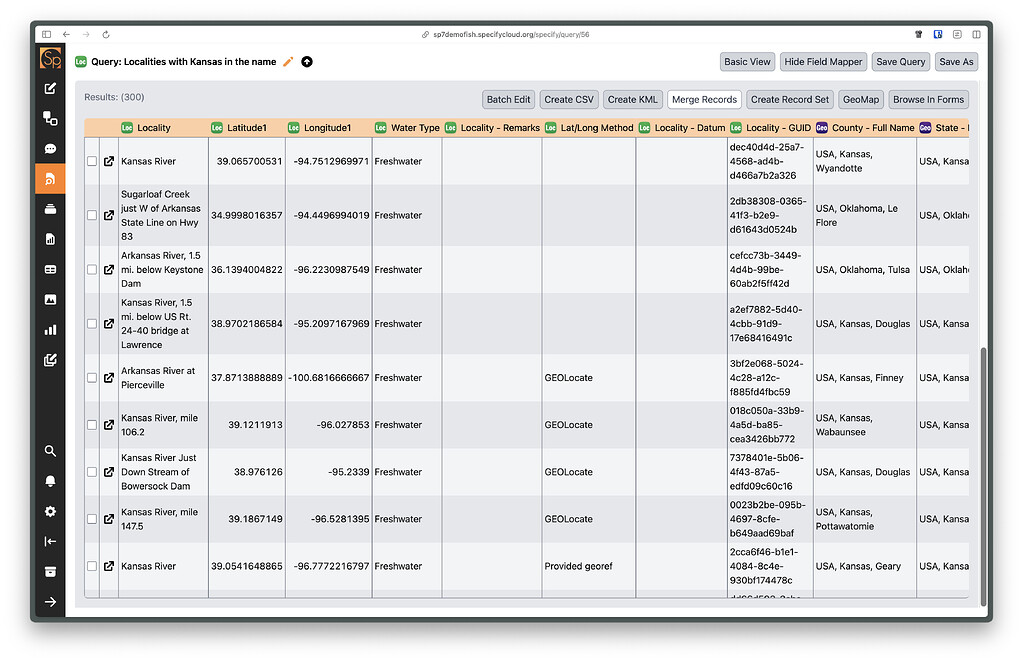Save the query with Save Query
Screen dimensions: 1023x662
(x=900, y=61)
